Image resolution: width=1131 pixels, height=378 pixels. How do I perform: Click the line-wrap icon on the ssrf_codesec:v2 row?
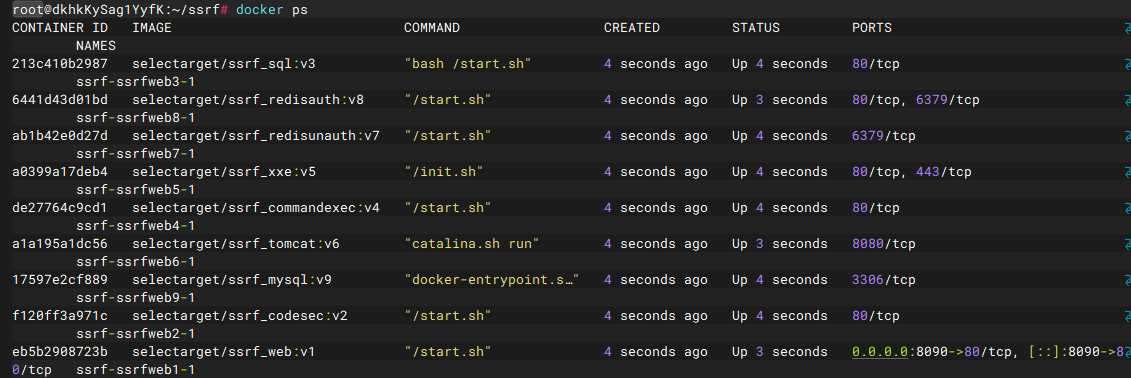pyautogui.click(x=1126, y=317)
